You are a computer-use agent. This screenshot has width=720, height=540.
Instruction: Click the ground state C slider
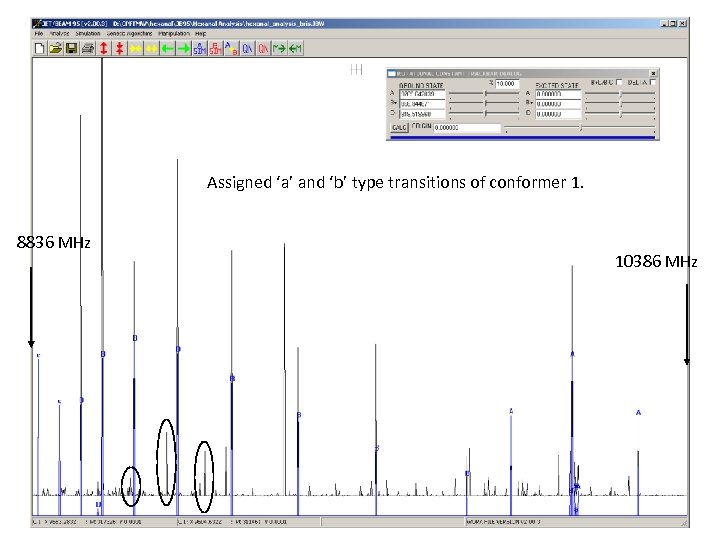[x=484, y=113]
